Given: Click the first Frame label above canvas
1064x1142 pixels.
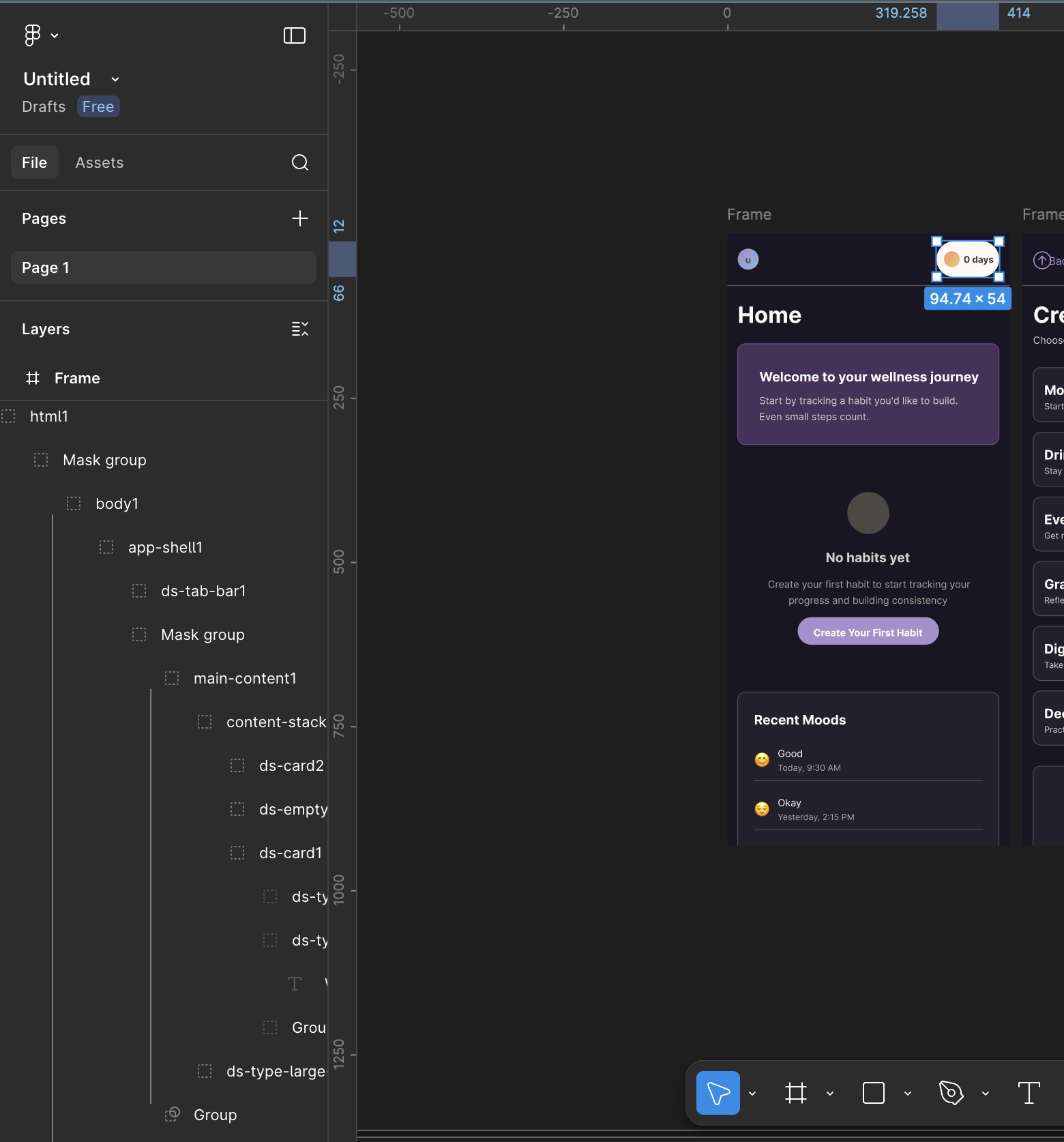Looking at the screenshot, I should [x=749, y=215].
